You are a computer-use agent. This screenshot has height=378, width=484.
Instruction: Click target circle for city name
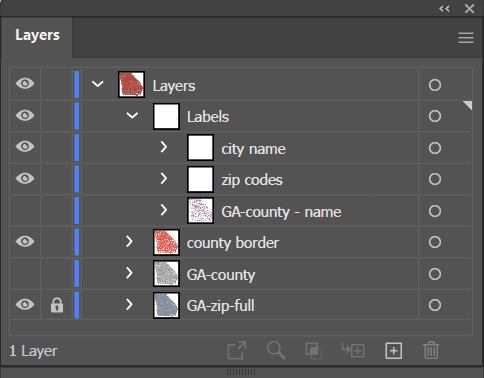(435, 148)
